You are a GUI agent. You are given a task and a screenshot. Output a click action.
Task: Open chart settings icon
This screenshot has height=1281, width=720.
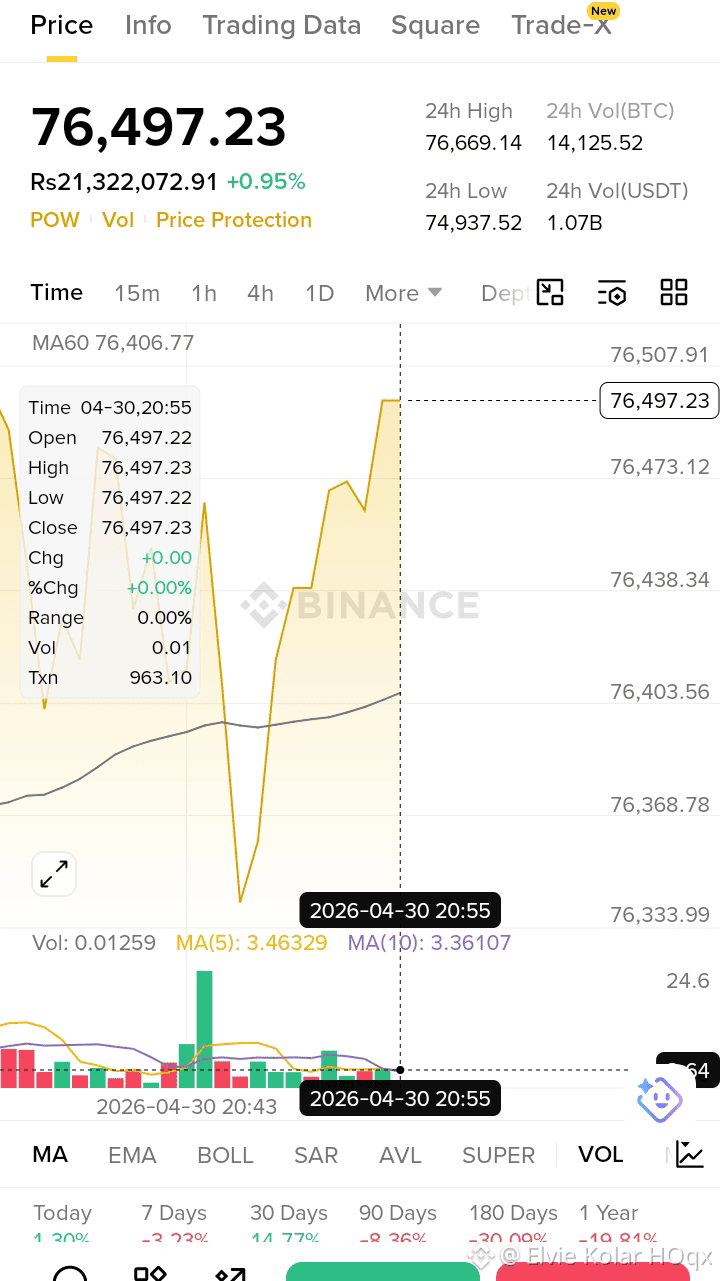(x=612, y=292)
